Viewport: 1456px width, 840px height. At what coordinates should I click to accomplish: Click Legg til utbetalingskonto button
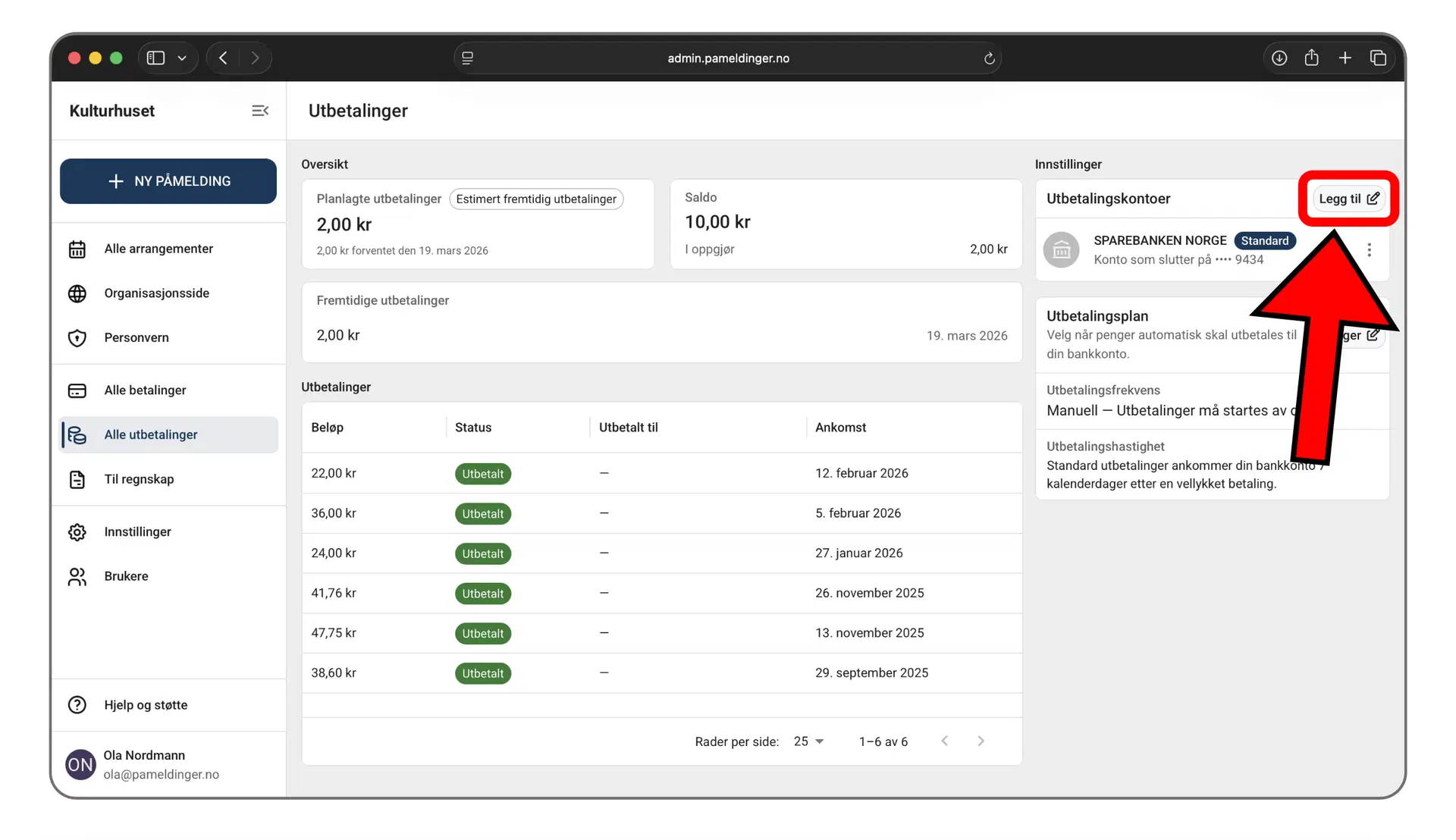[1348, 199]
